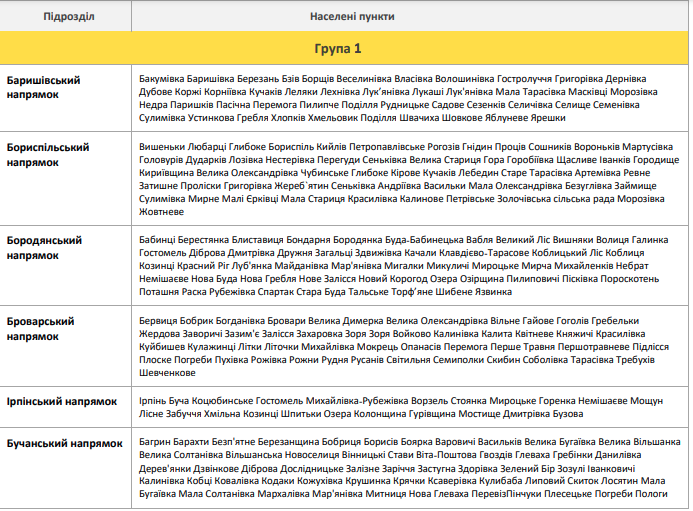Select the Ірпінський напрямок row label
693x511 pixels.
(62, 400)
